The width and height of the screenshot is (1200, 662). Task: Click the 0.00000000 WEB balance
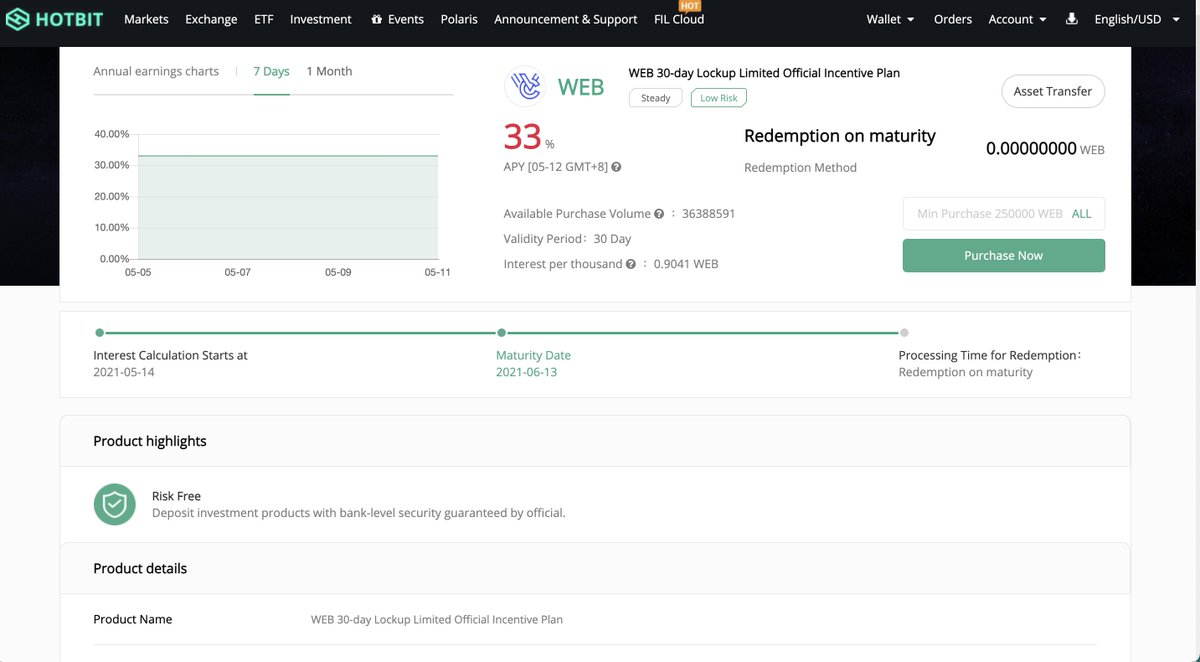1045,149
